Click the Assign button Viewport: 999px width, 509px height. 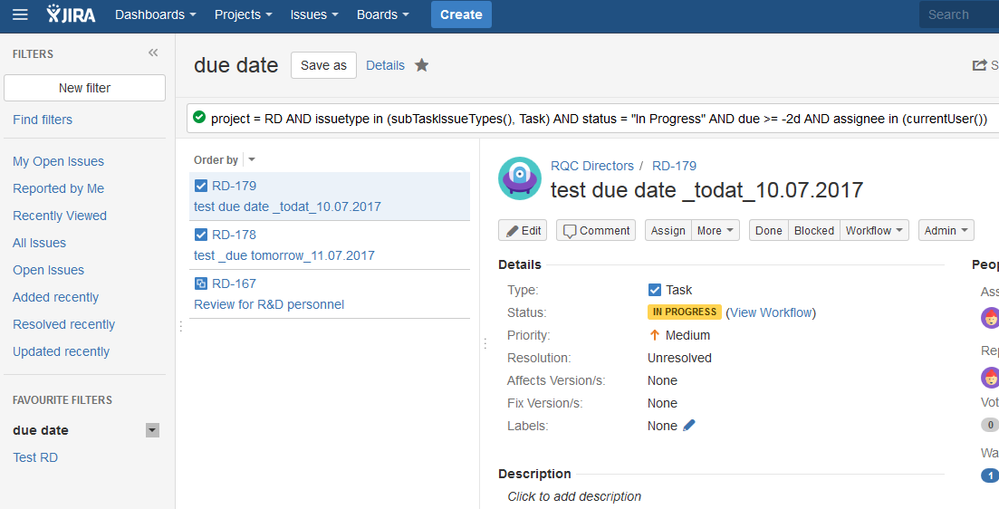tap(668, 231)
